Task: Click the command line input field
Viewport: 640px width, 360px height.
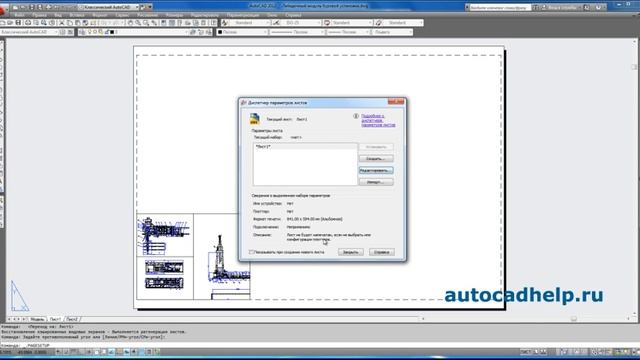Action: 320,345
